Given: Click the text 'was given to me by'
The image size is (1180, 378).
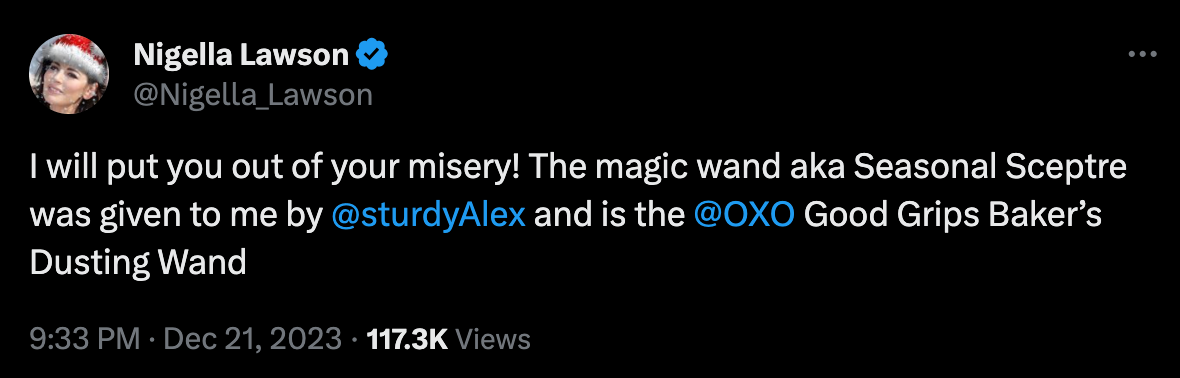Looking at the screenshot, I should (177, 217).
